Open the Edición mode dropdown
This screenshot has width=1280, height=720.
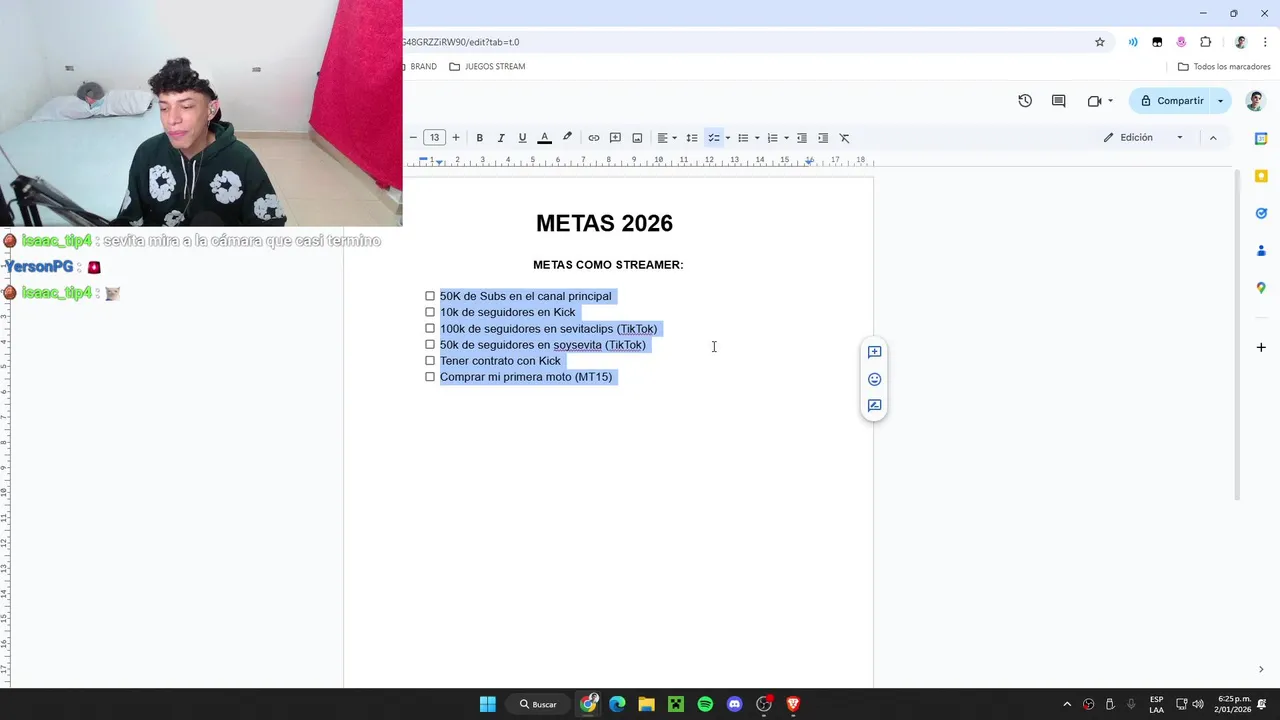click(1144, 138)
